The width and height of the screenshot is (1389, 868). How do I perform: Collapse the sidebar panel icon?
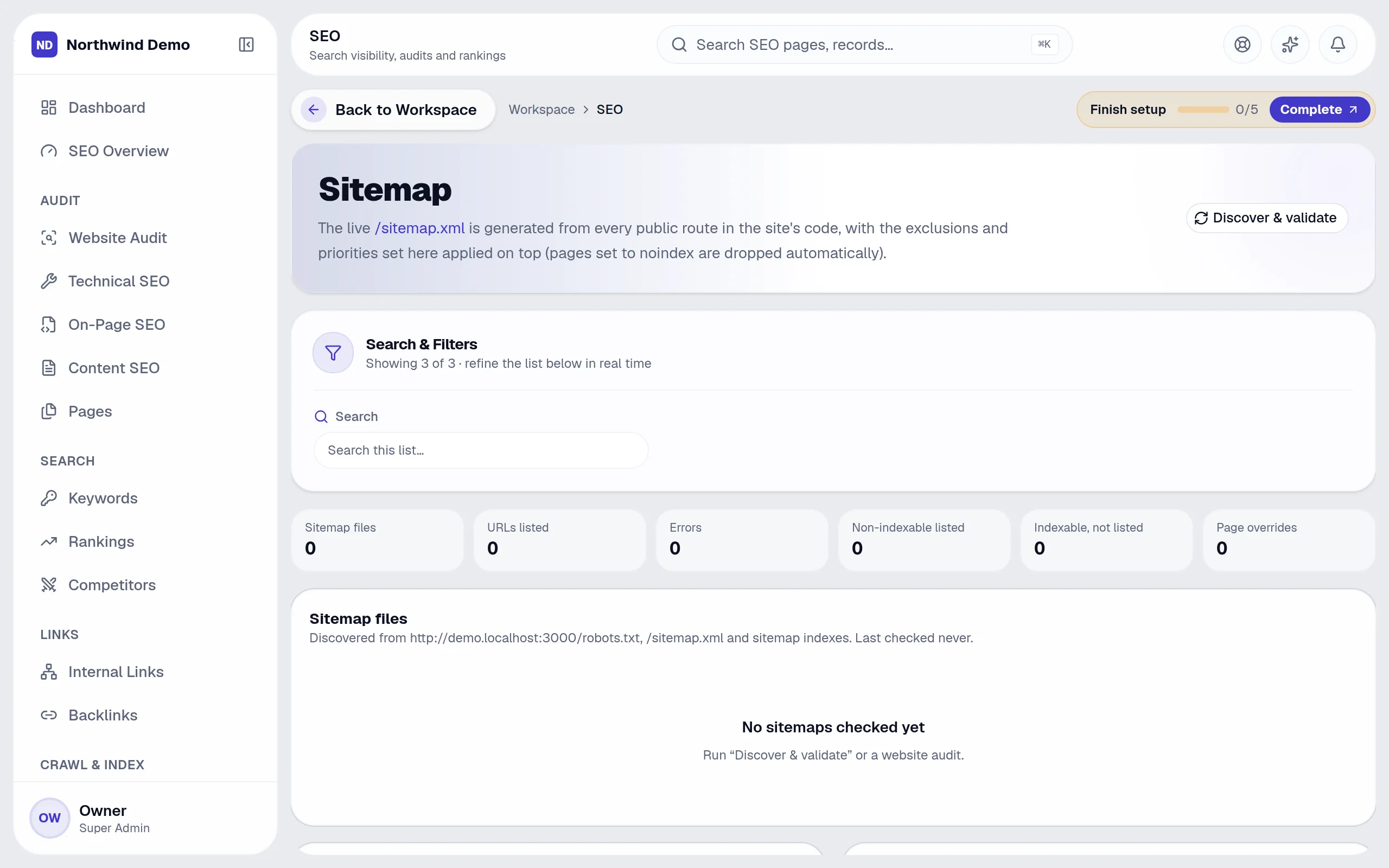[x=246, y=45]
